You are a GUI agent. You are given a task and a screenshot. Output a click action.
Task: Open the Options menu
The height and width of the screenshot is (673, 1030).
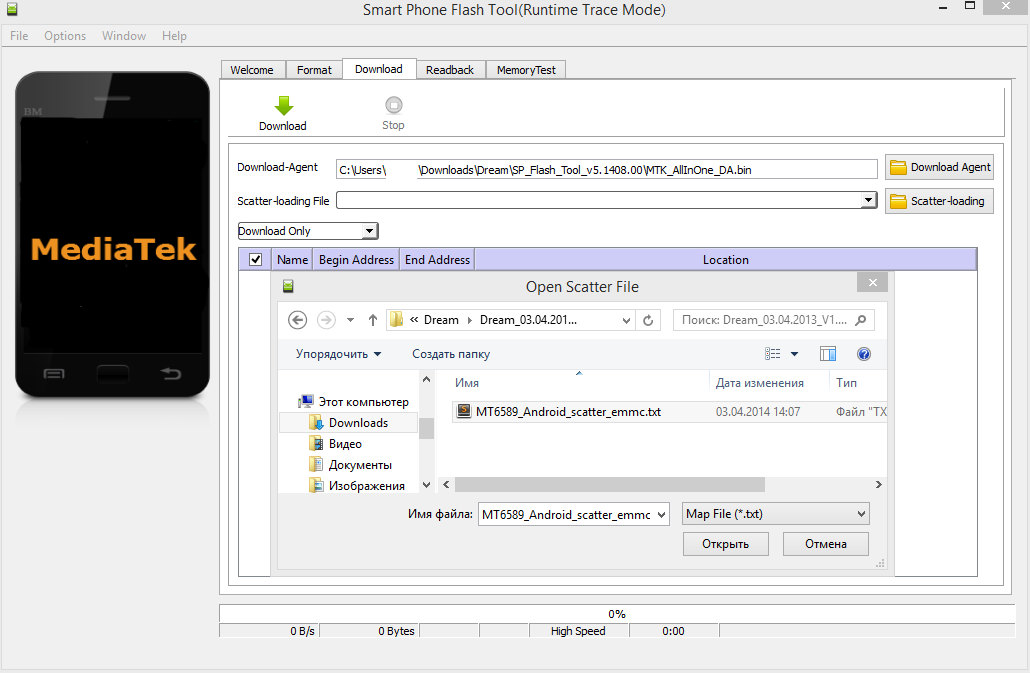[x=65, y=35]
